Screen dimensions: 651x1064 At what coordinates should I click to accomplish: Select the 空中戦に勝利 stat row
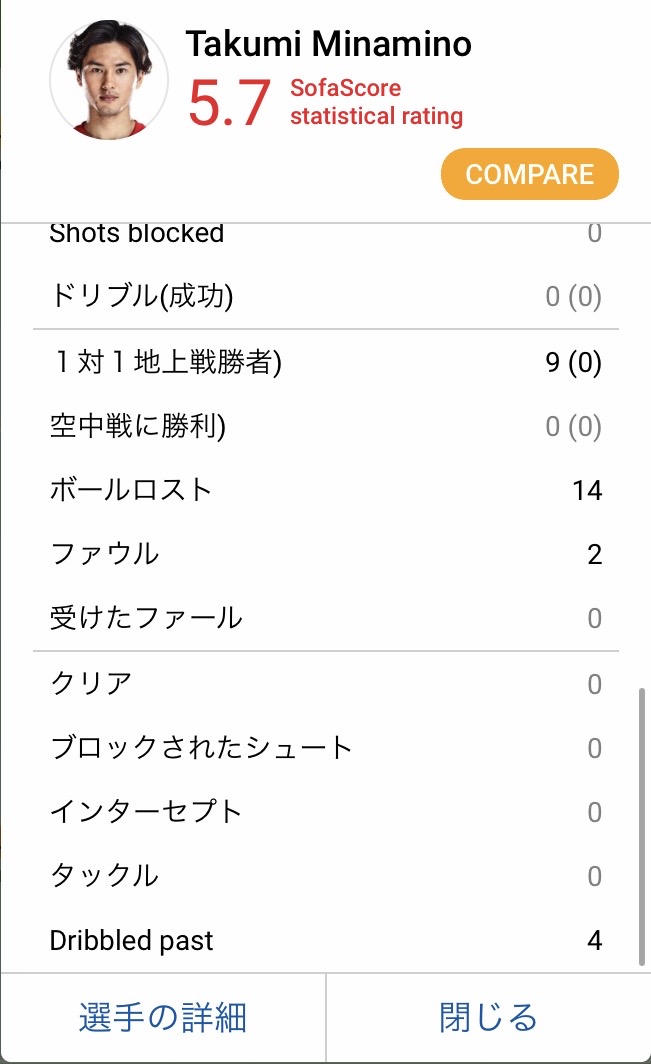tap(325, 427)
